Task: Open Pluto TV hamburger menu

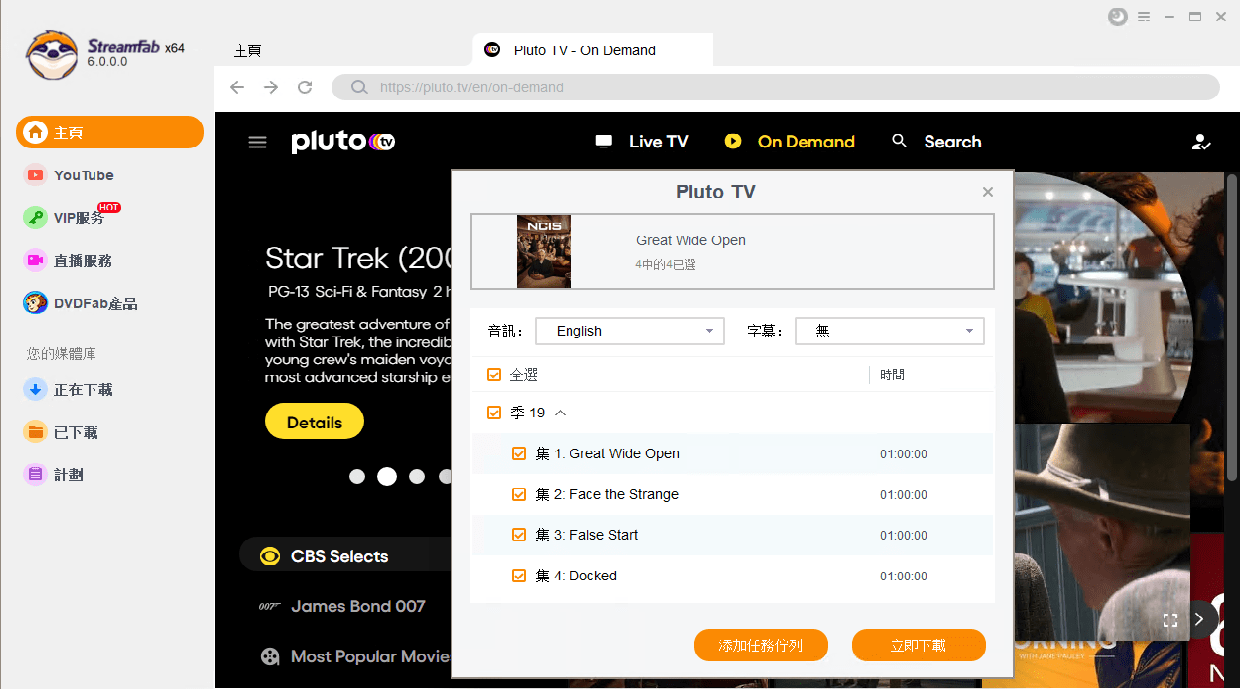Action: pyautogui.click(x=257, y=142)
